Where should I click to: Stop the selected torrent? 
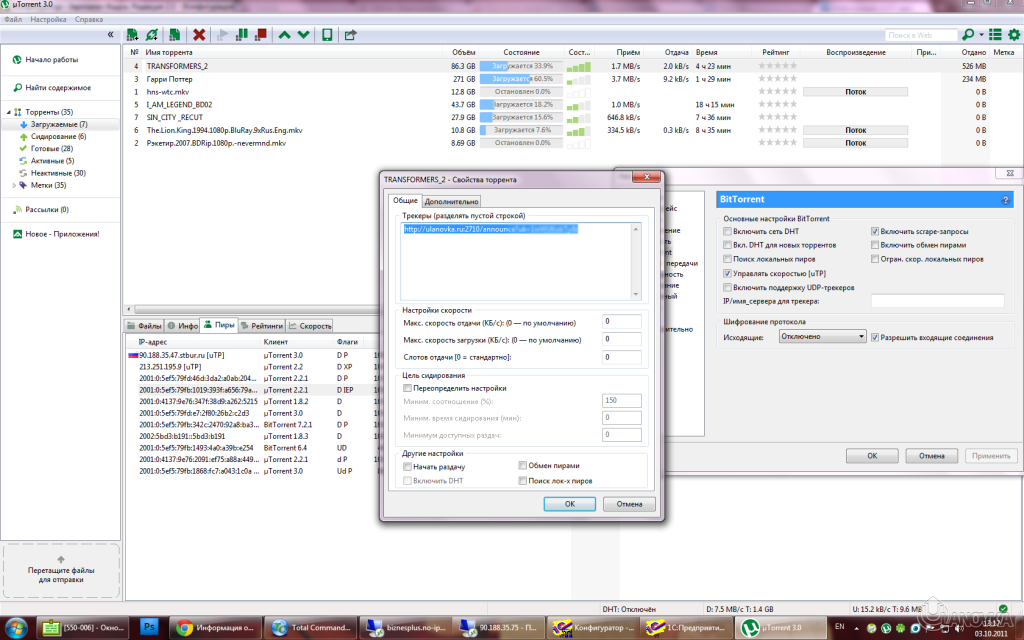[x=261, y=34]
